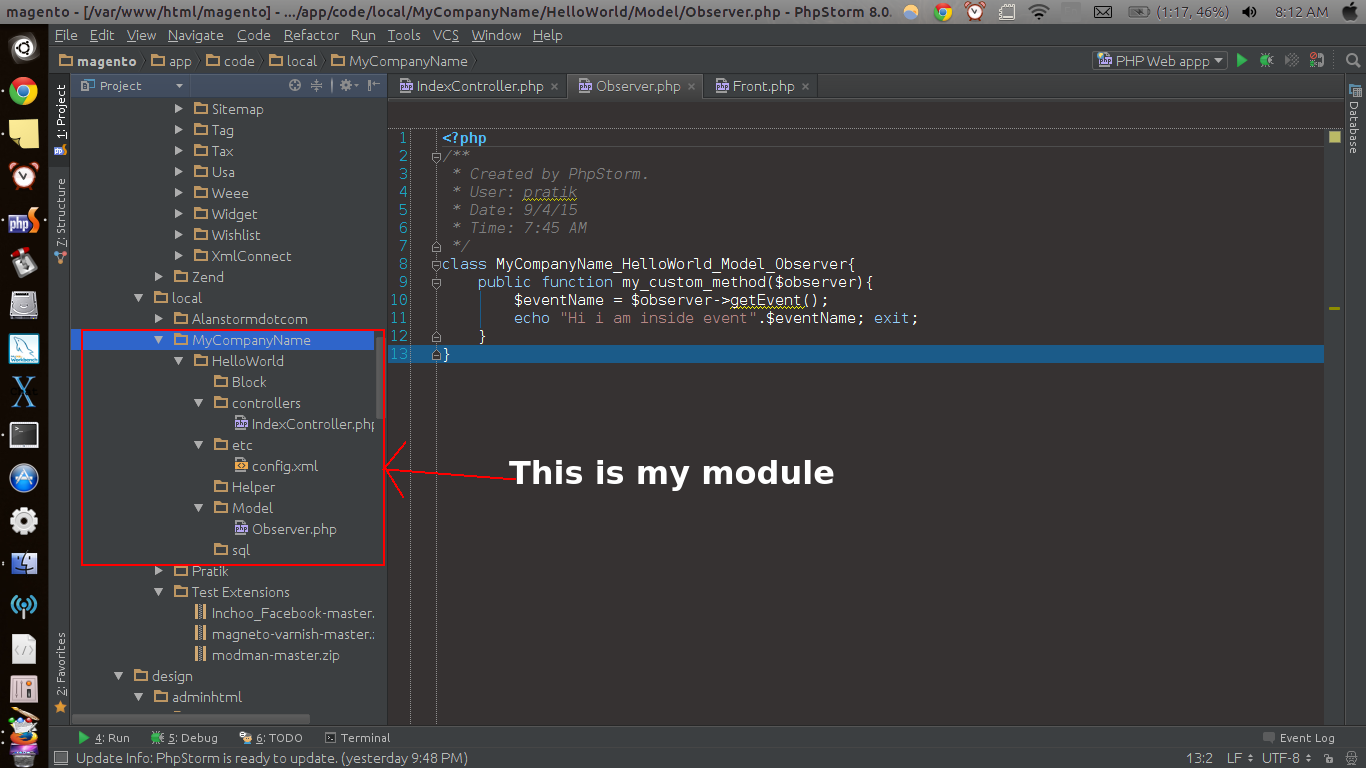
Task: Start debugging with the green bug icon
Action: click(1266, 60)
